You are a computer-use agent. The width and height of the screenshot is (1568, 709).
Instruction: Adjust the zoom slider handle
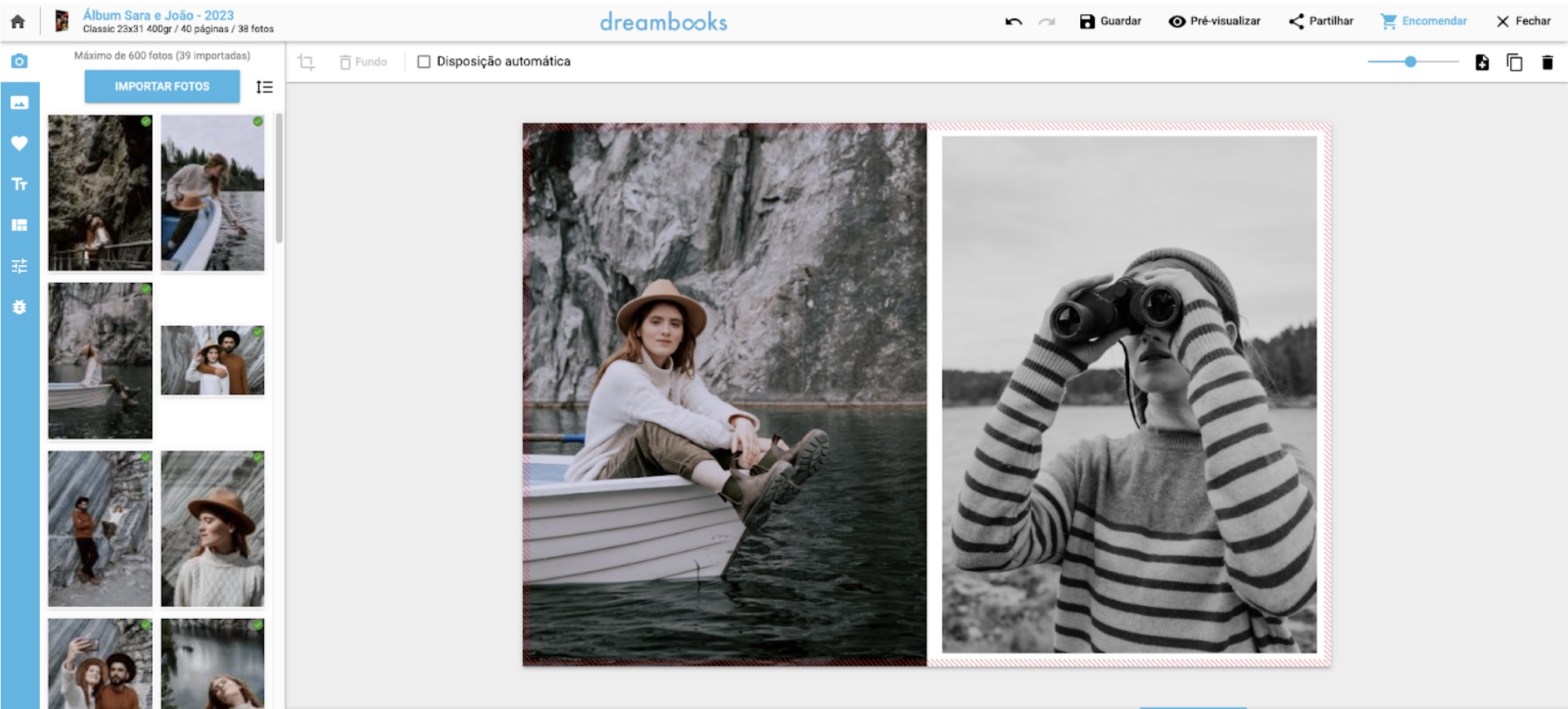click(1410, 61)
